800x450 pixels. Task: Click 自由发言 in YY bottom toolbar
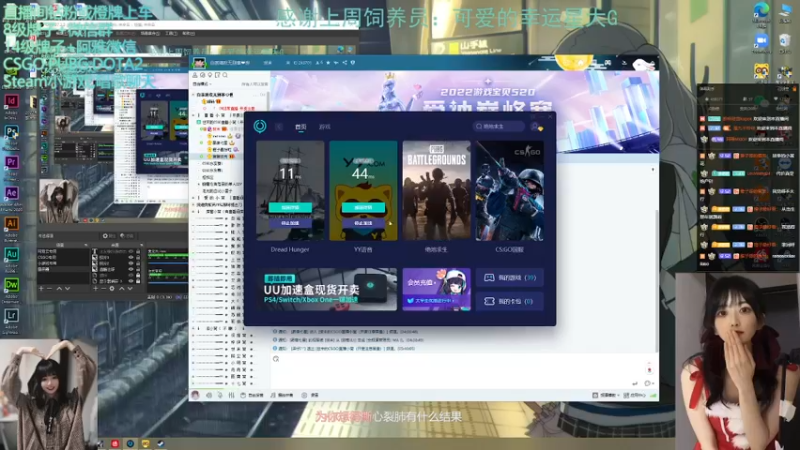[x=252, y=395]
